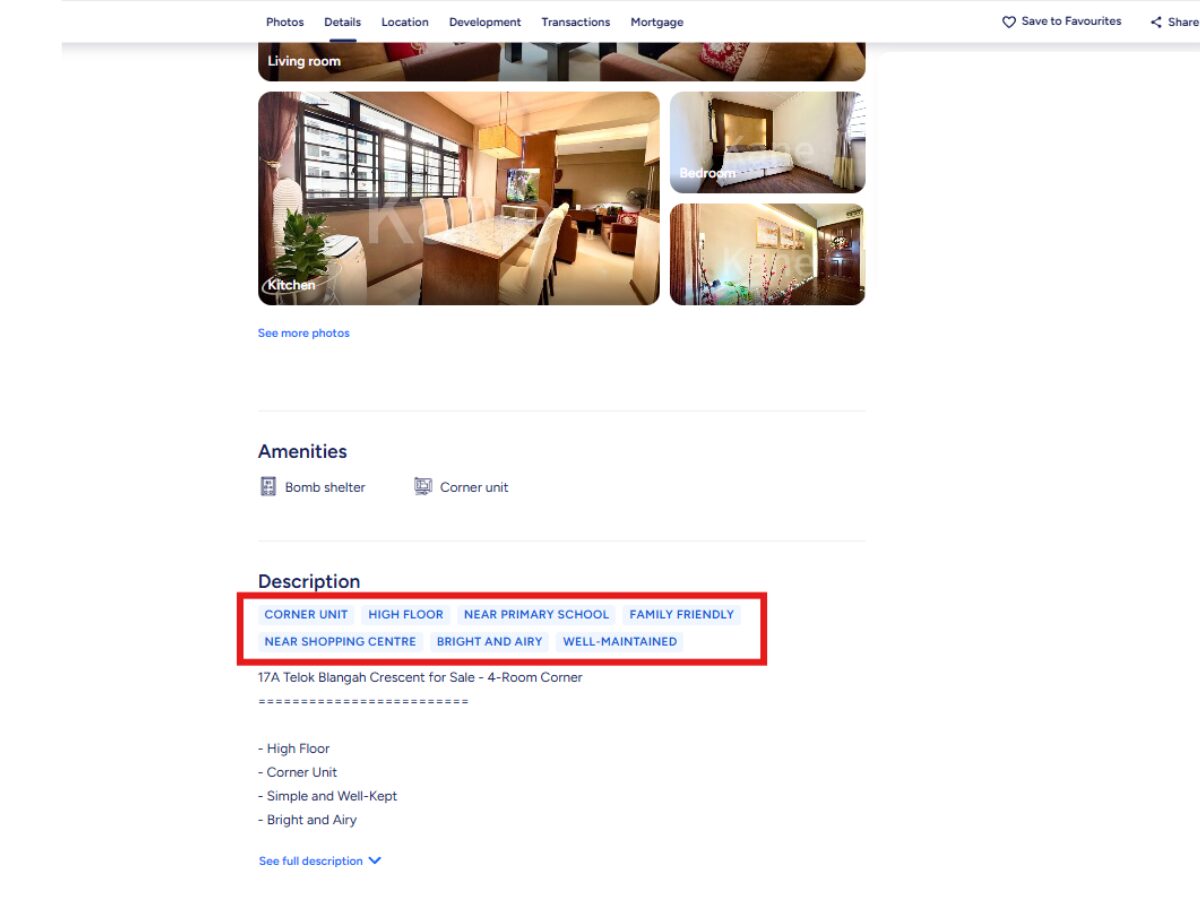Expand full description with the chevron arrow
1200x900 pixels.
coord(375,861)
